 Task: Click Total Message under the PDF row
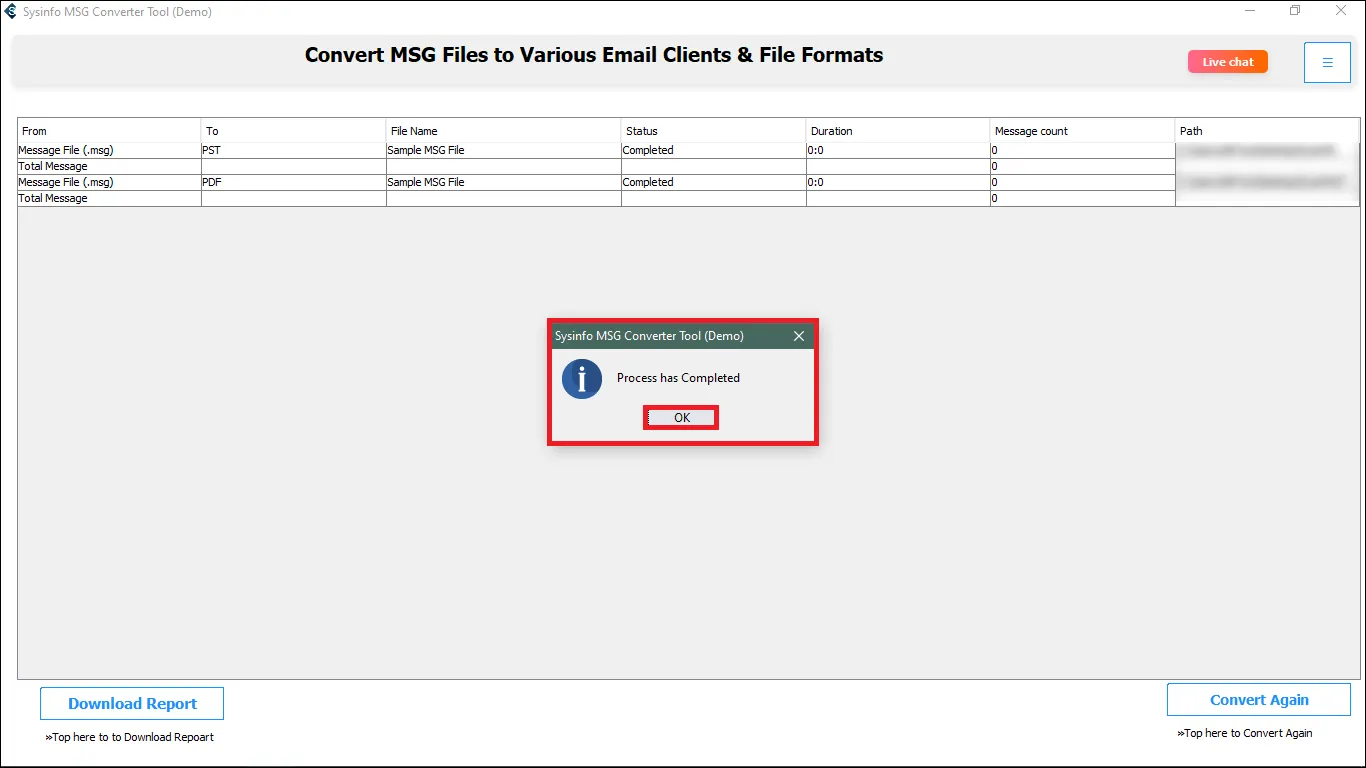click(109, 198)
